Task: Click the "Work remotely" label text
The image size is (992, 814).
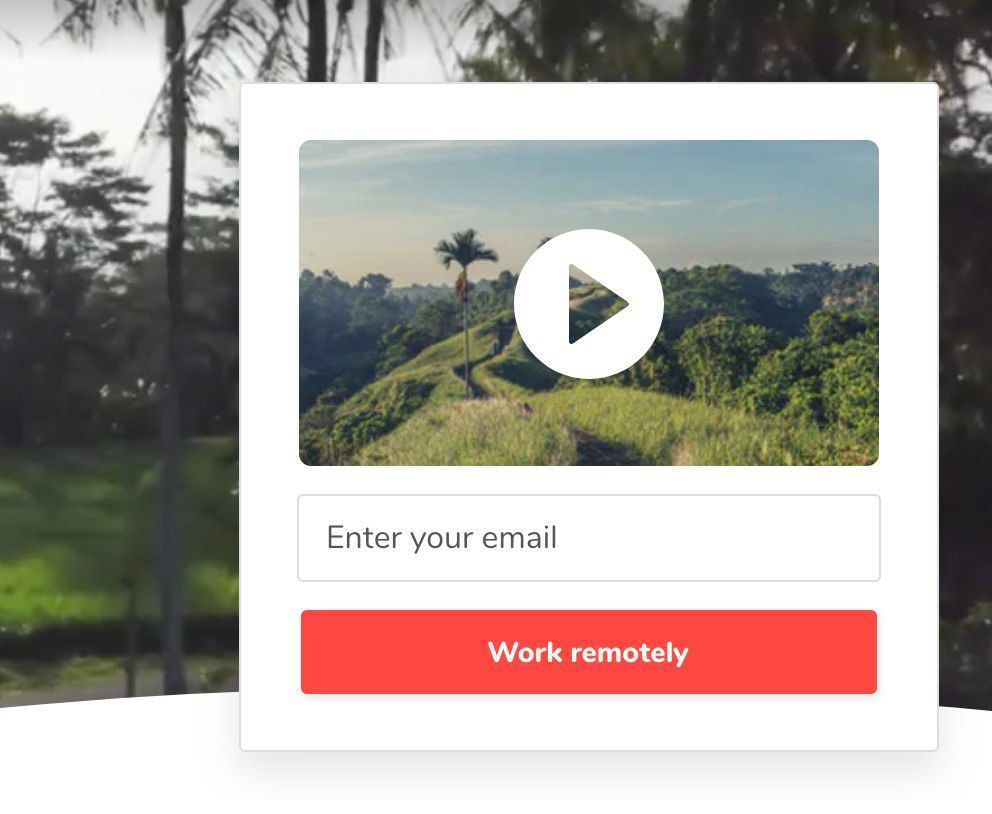Action: coord(588,652)
